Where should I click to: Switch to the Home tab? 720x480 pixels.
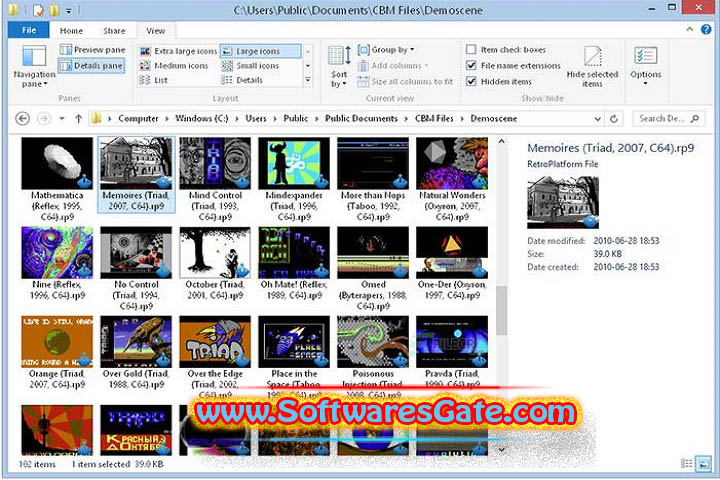71,31
